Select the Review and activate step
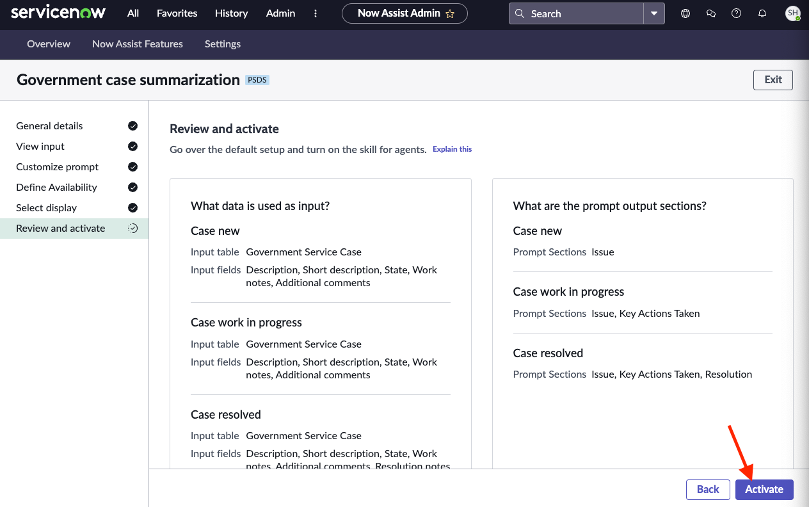The image size is (810, 508). (74, 228)
